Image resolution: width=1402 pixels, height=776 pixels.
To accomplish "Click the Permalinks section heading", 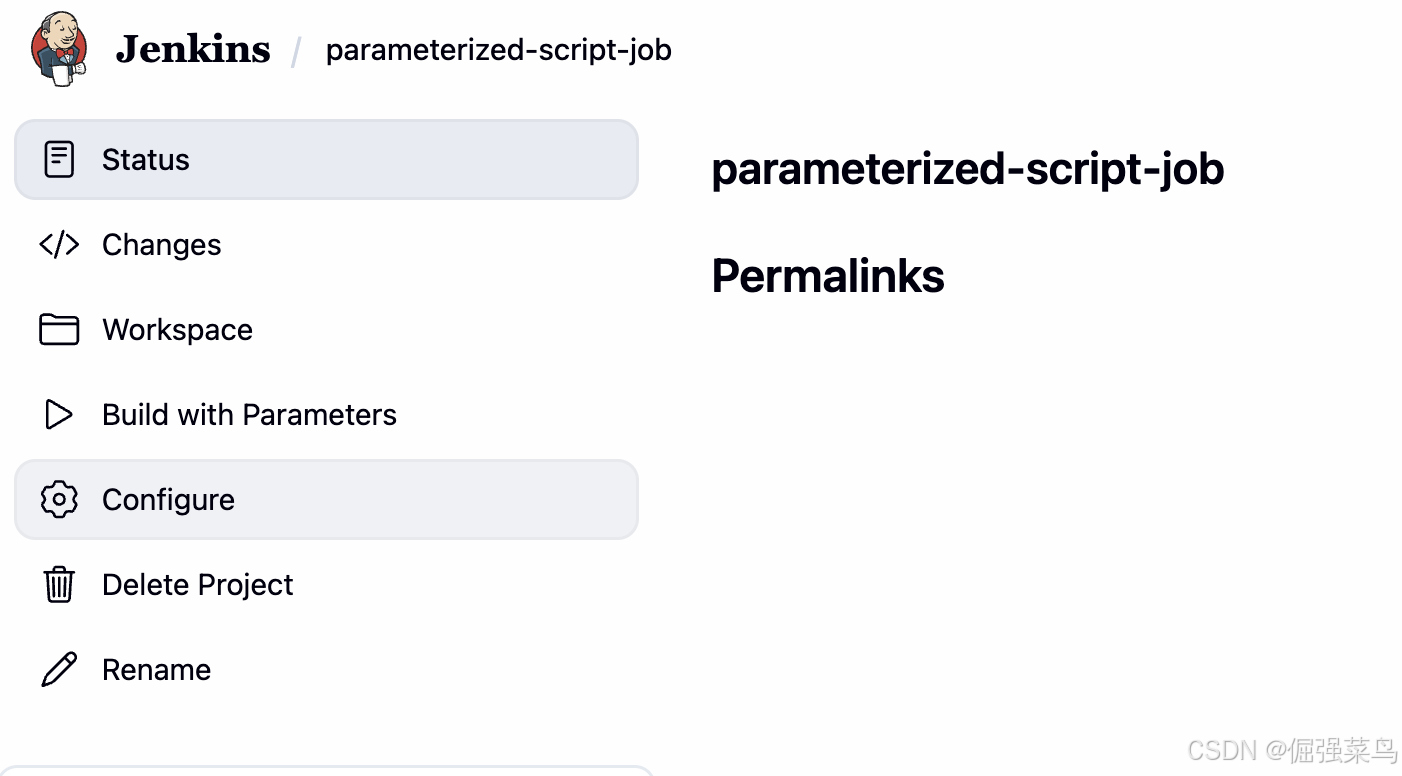I will 827,276.
